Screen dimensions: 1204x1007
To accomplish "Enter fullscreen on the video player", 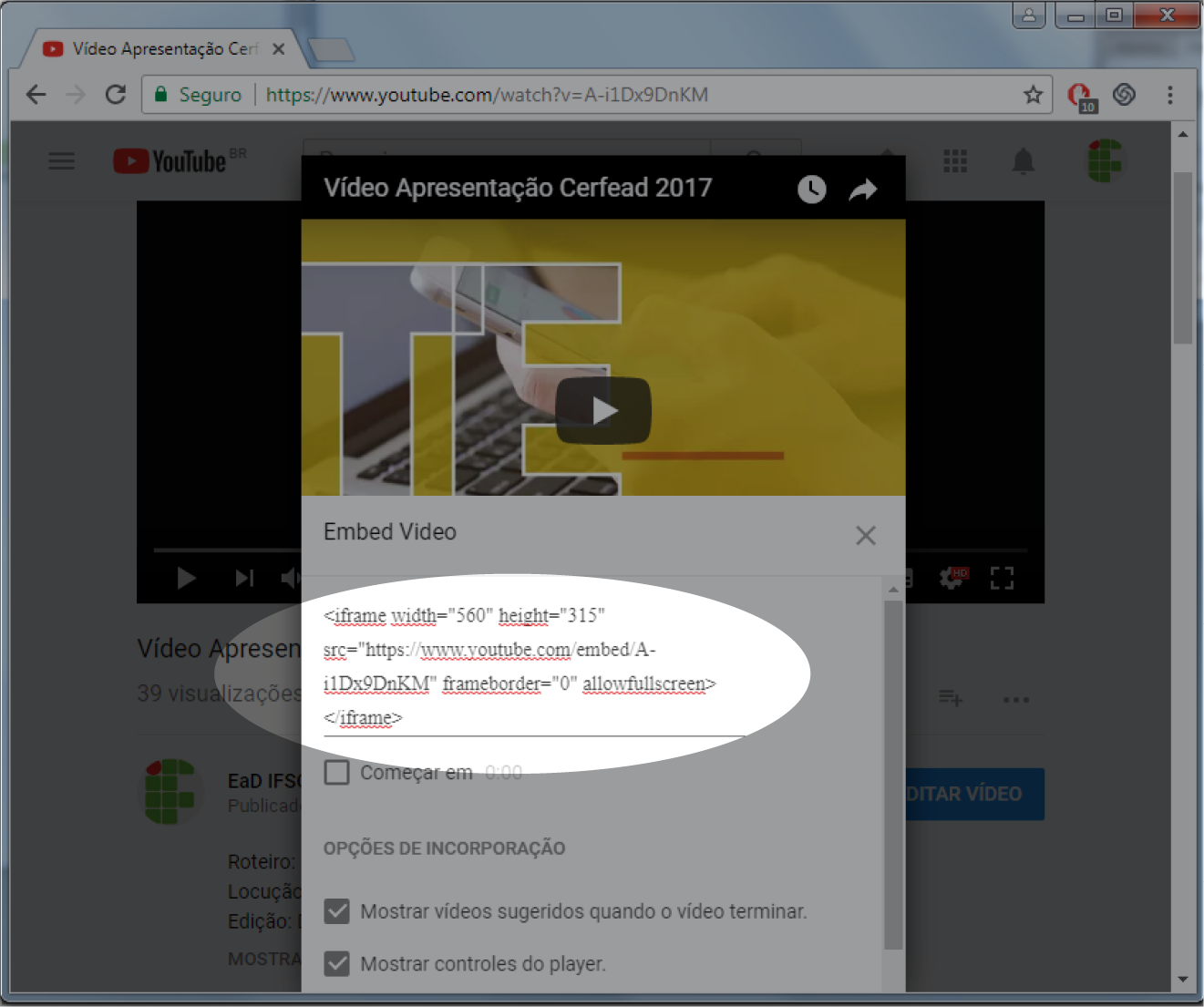I will (1002, 578).
